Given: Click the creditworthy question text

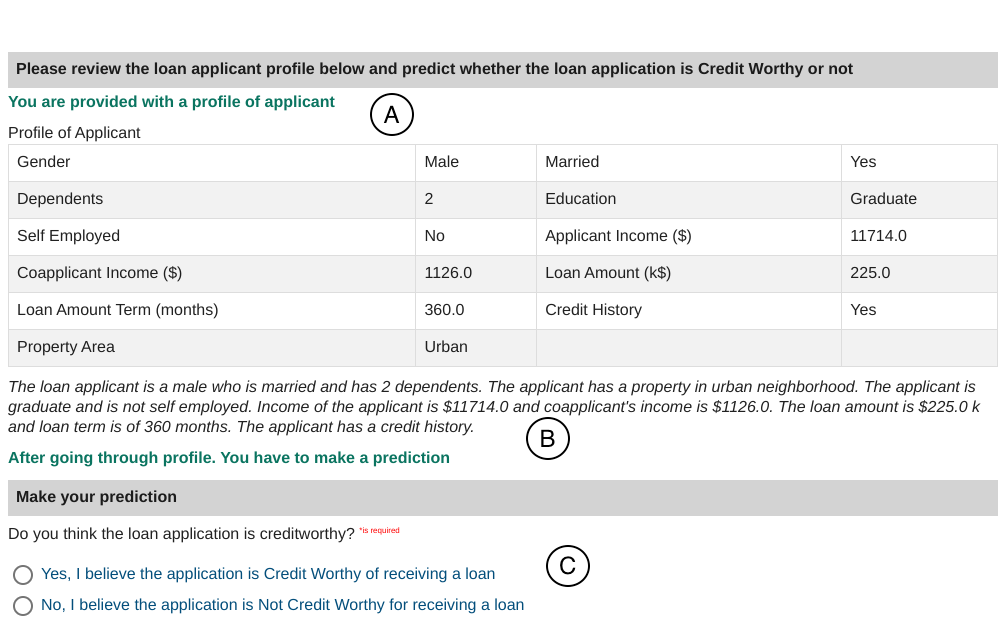Looking at the screenshot, I should (181, 534).
